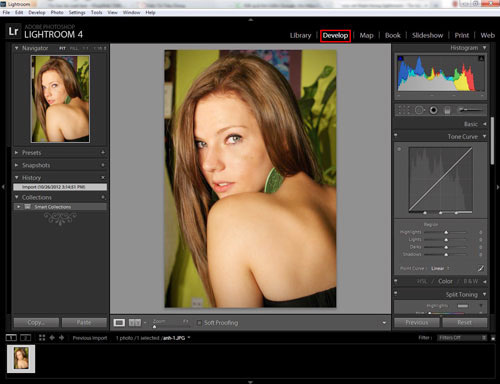
Task: Clear History with the X icon
Action: click(x=103, y=177)
